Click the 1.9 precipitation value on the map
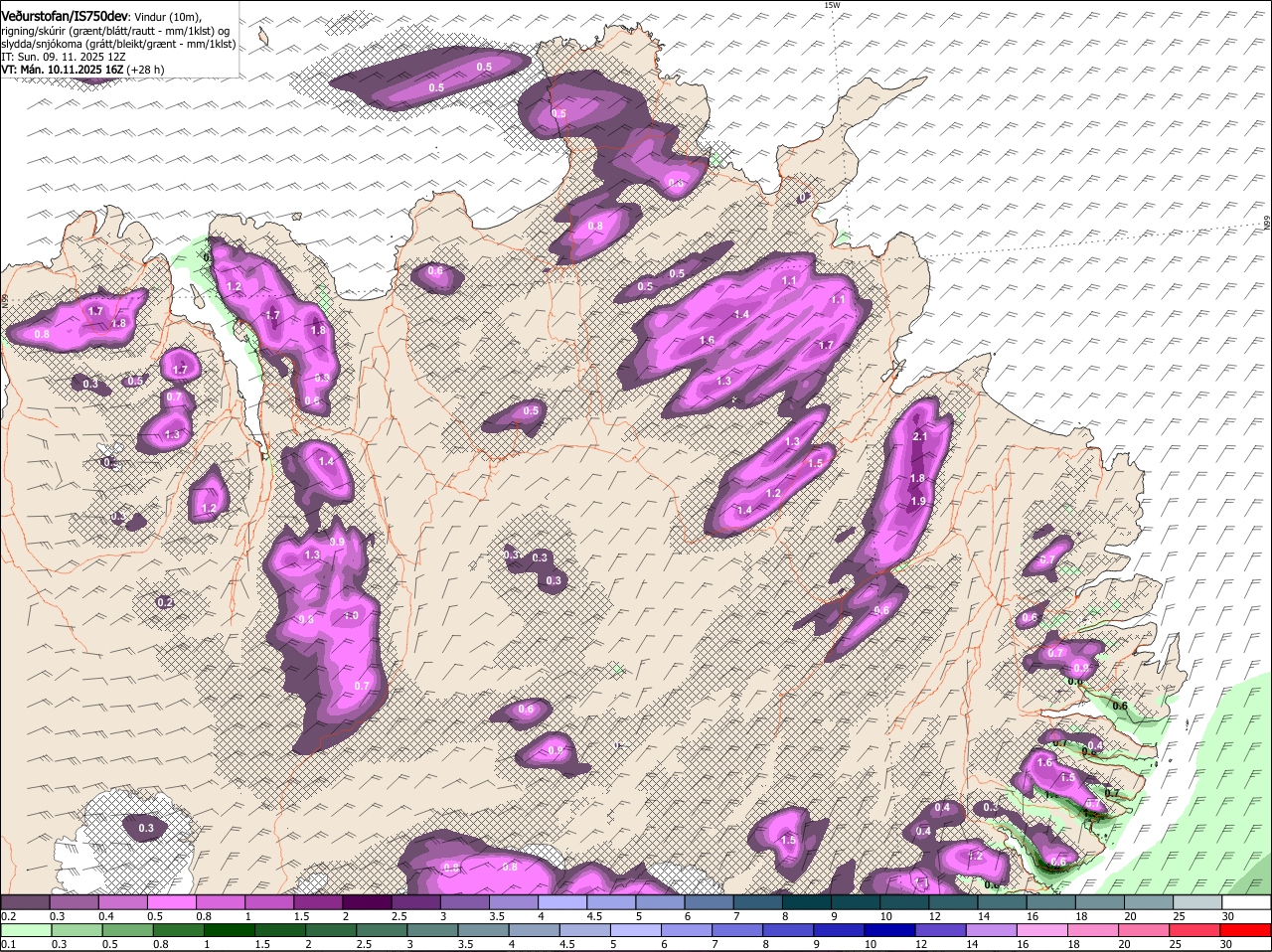The width and height of the screenshot is (1272, 952). coord(918,501)
